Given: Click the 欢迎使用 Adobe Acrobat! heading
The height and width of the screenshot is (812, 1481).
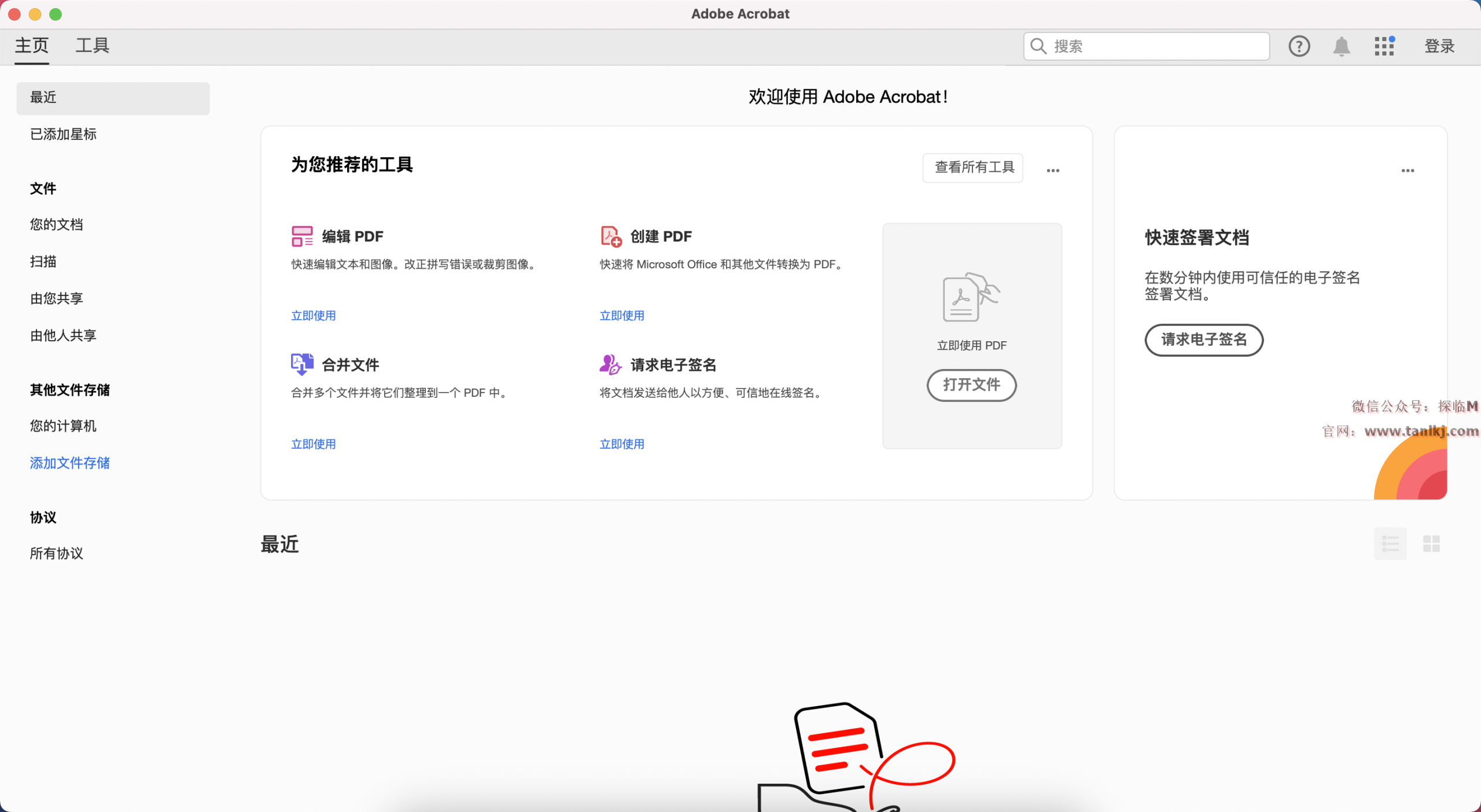Looking at the screenshot, I should pyautogui.click(x=848, y=97).
